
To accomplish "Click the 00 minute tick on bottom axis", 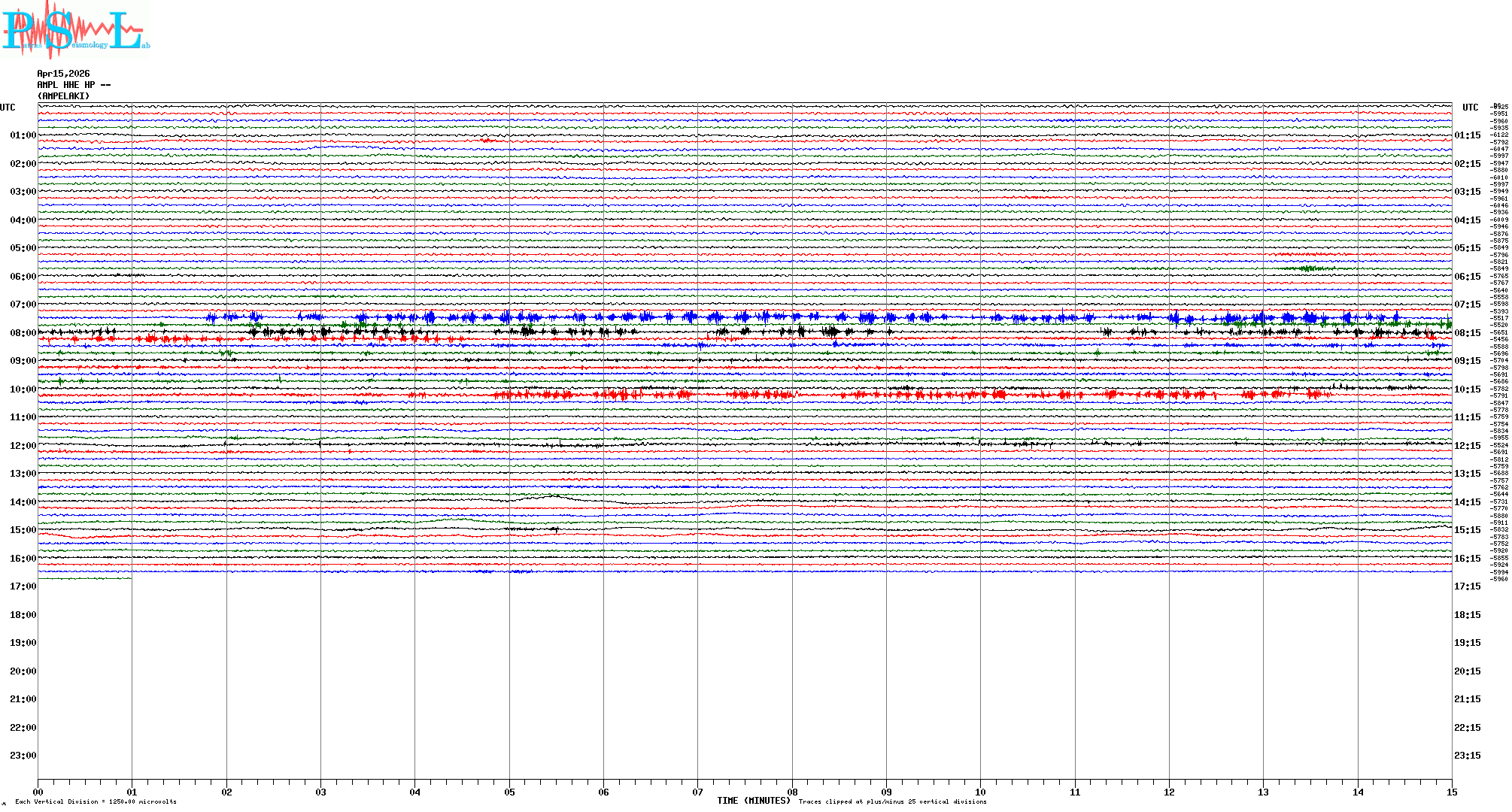I will [38, 792].
